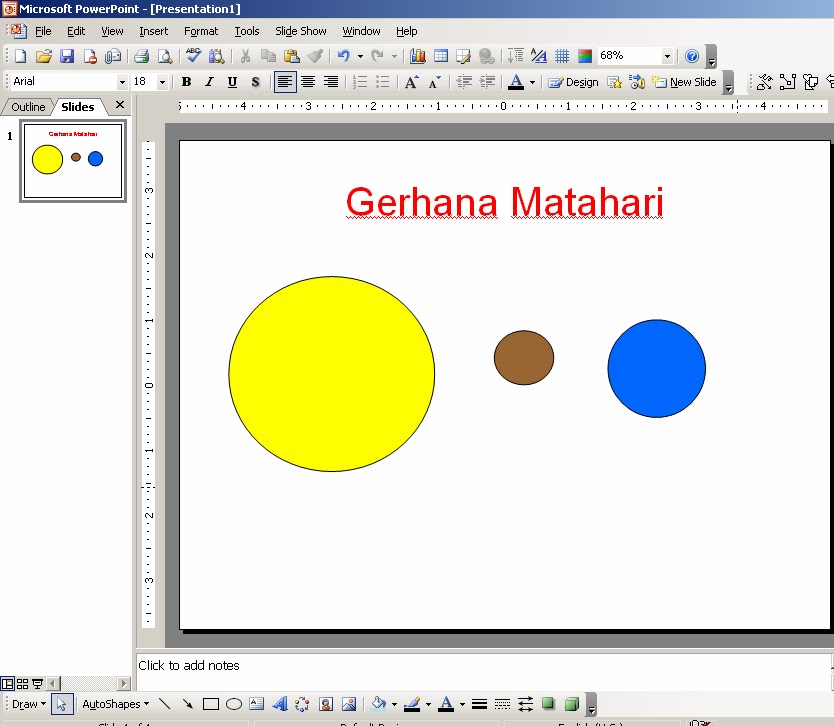Toggle italic formatting
This screenshot has width=834, height=726.
click(x=208, y=81)
